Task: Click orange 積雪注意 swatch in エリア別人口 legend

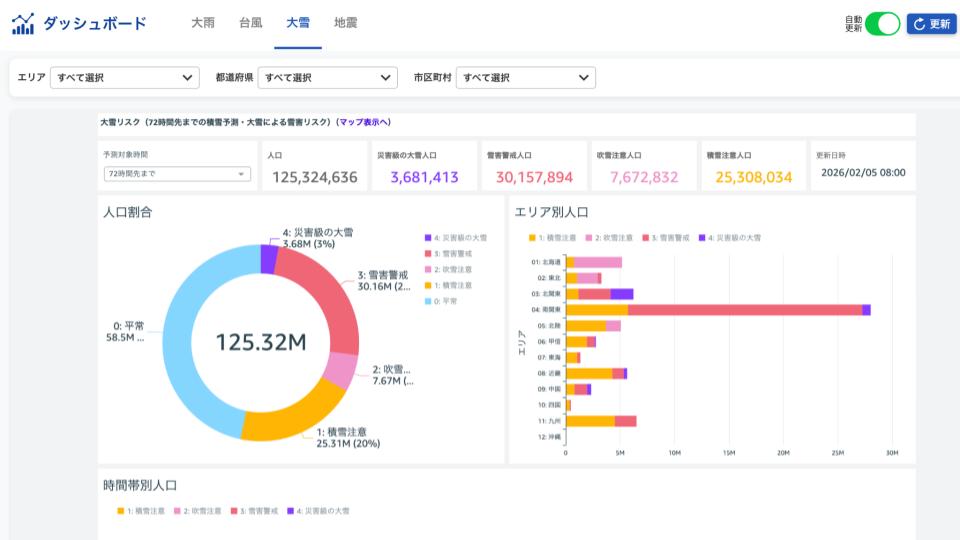Action: click(533, 238)
